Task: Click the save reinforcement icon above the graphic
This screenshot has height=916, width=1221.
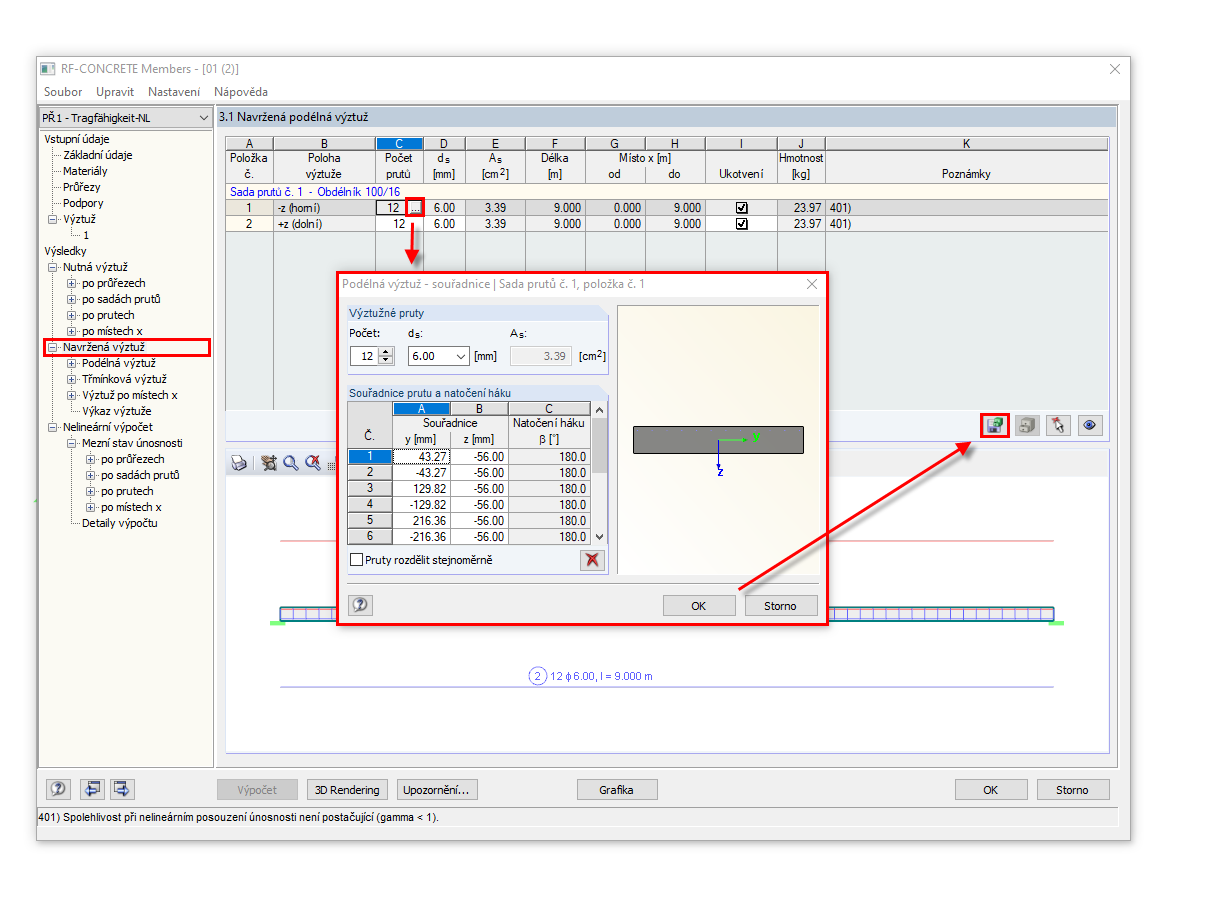Action: [x=994, y=425]
